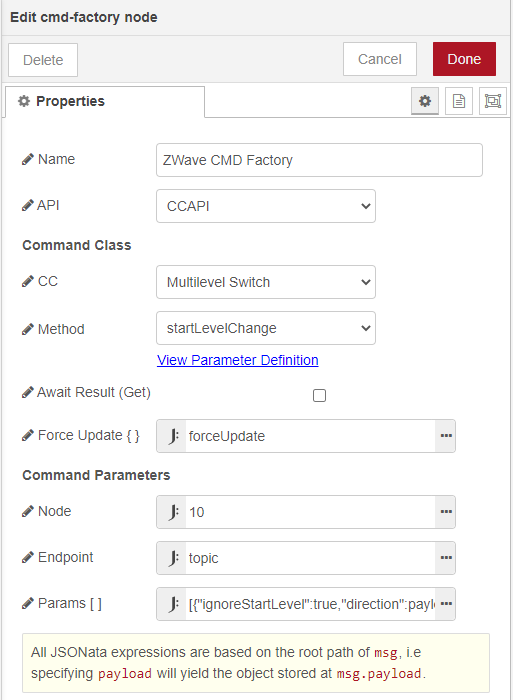Screen dimensions: 513x700
Task: Open expression editor for Endpoint field
Action: pyautogui.click(x=446, y=558)
